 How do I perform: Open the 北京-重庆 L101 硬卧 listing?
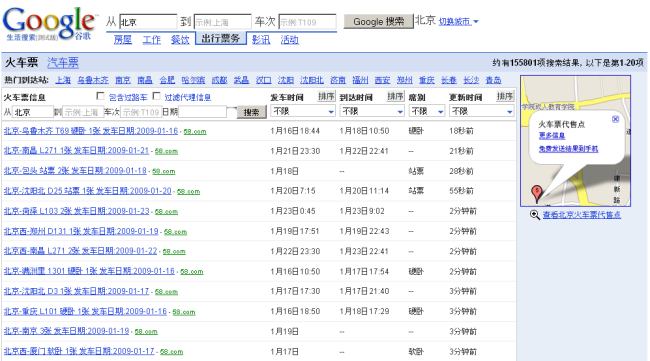click(x=85, y=311)
